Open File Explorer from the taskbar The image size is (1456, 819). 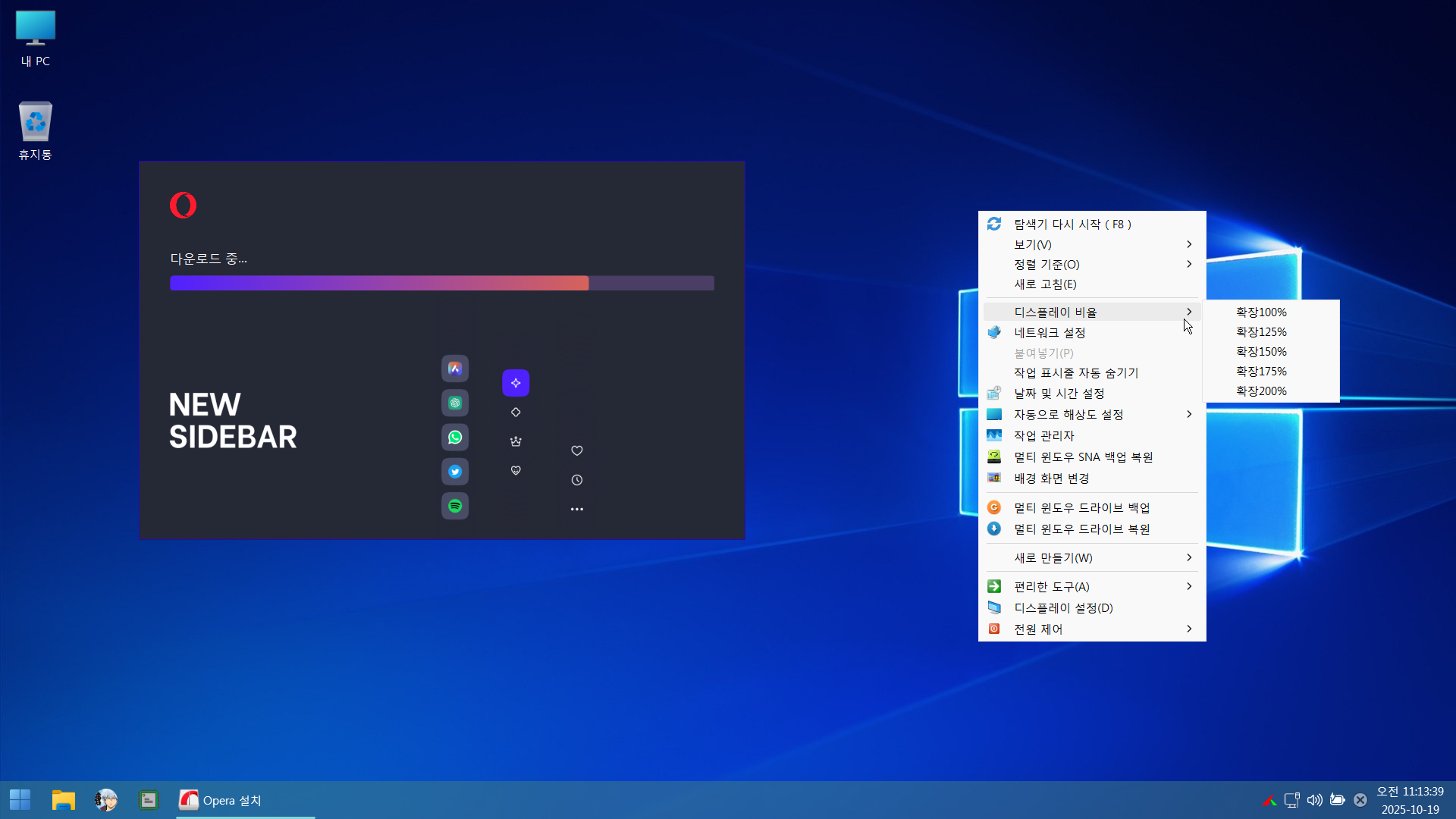coord(64,800)
